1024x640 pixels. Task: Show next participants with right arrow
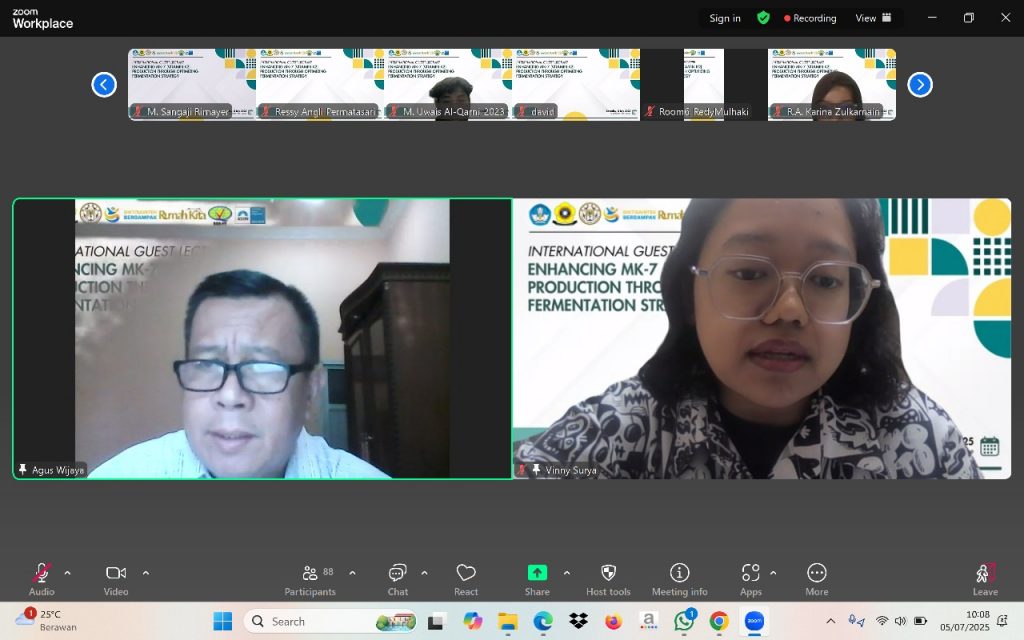pyautogui.click(x=920, y=85)
